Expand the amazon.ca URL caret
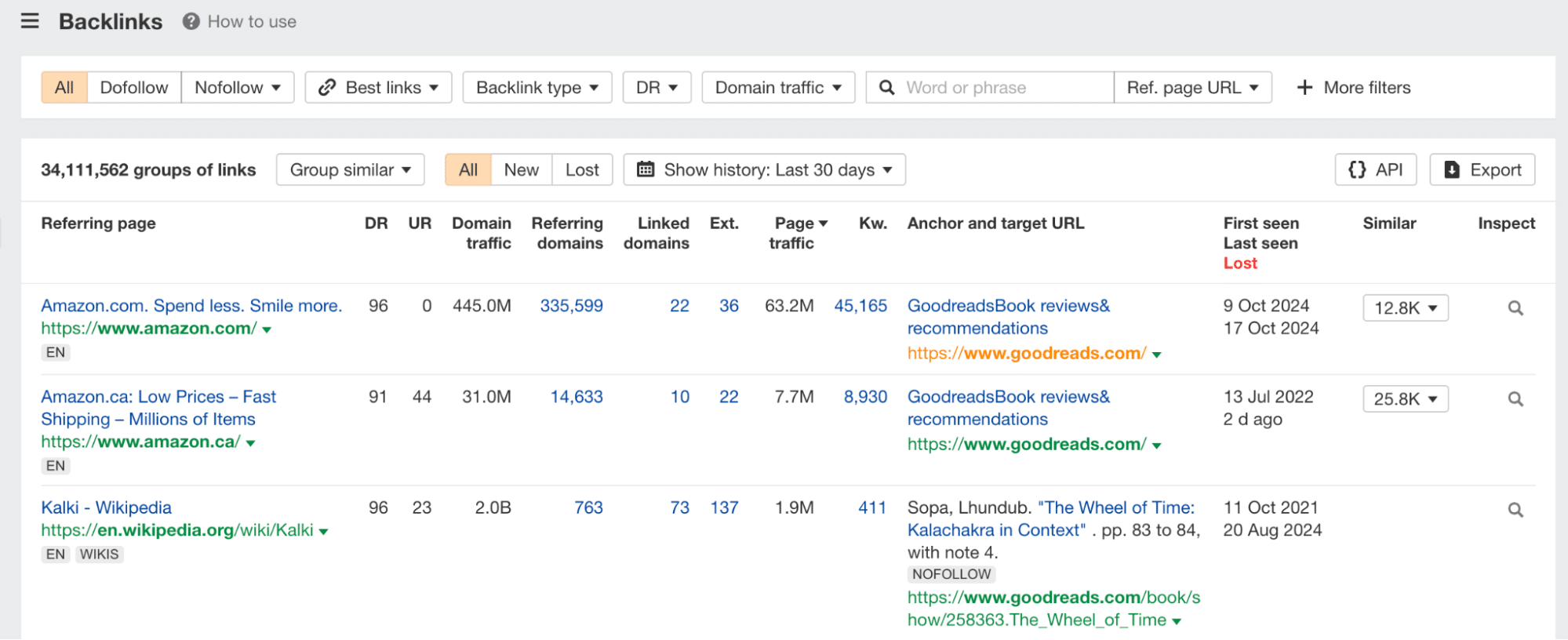The width and height of the screenshot is (1568, 640). click(x=251, y=444)
